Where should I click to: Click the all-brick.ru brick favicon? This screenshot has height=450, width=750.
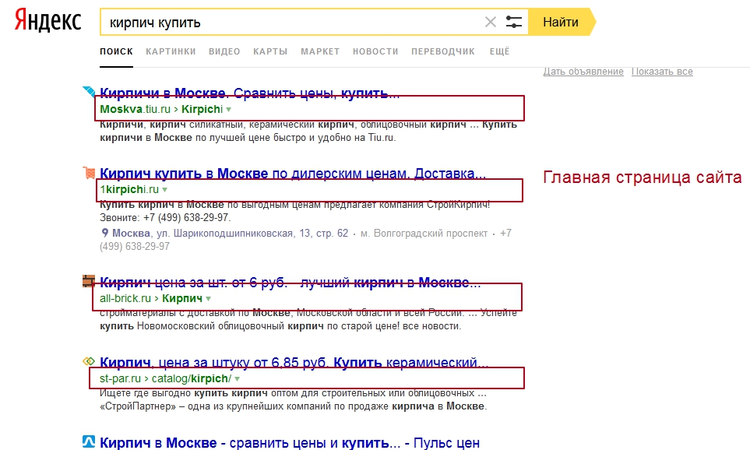tap(89, 281)
